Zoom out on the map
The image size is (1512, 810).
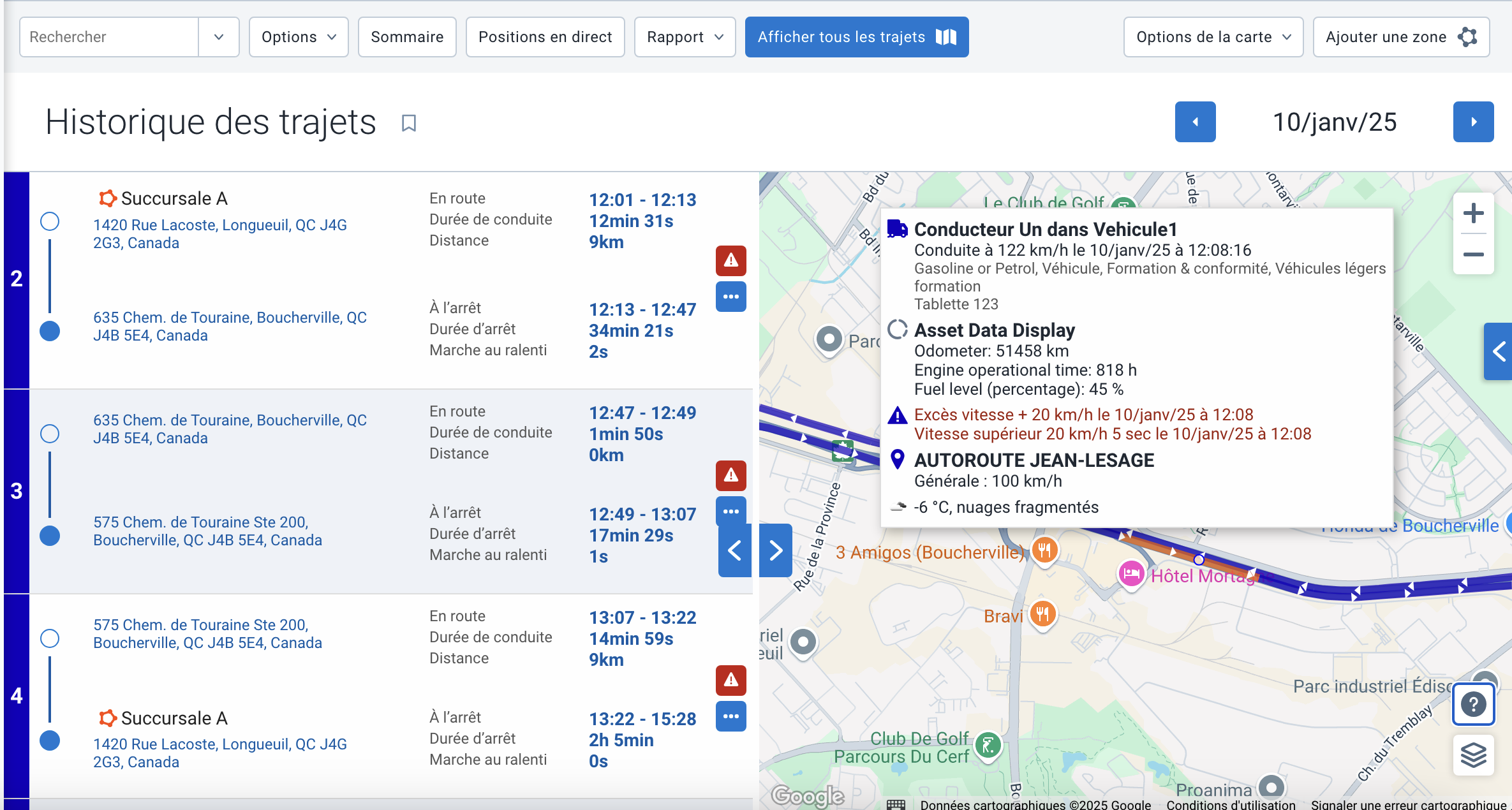point(1474,254)
